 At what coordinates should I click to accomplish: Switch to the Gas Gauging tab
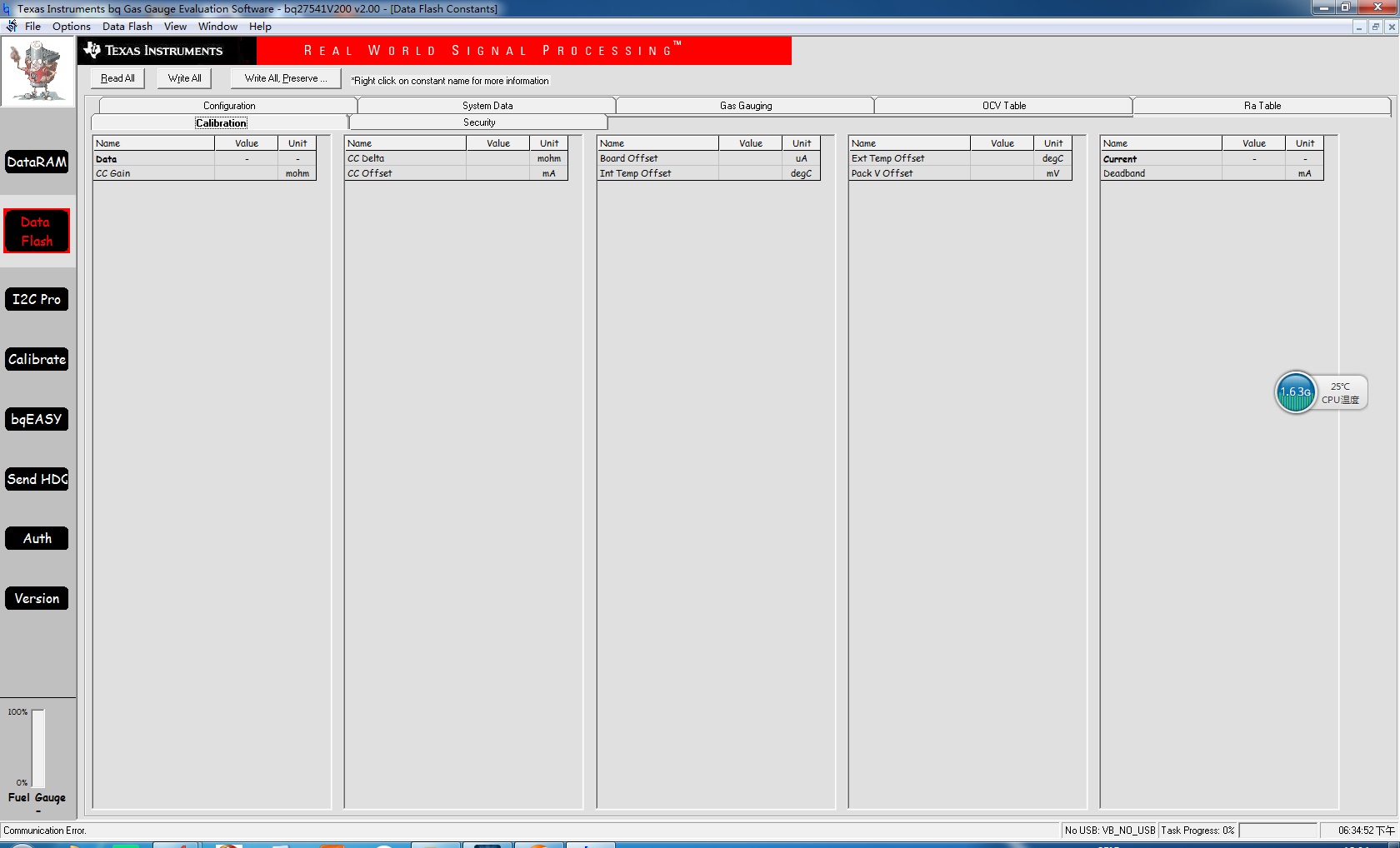746,106
